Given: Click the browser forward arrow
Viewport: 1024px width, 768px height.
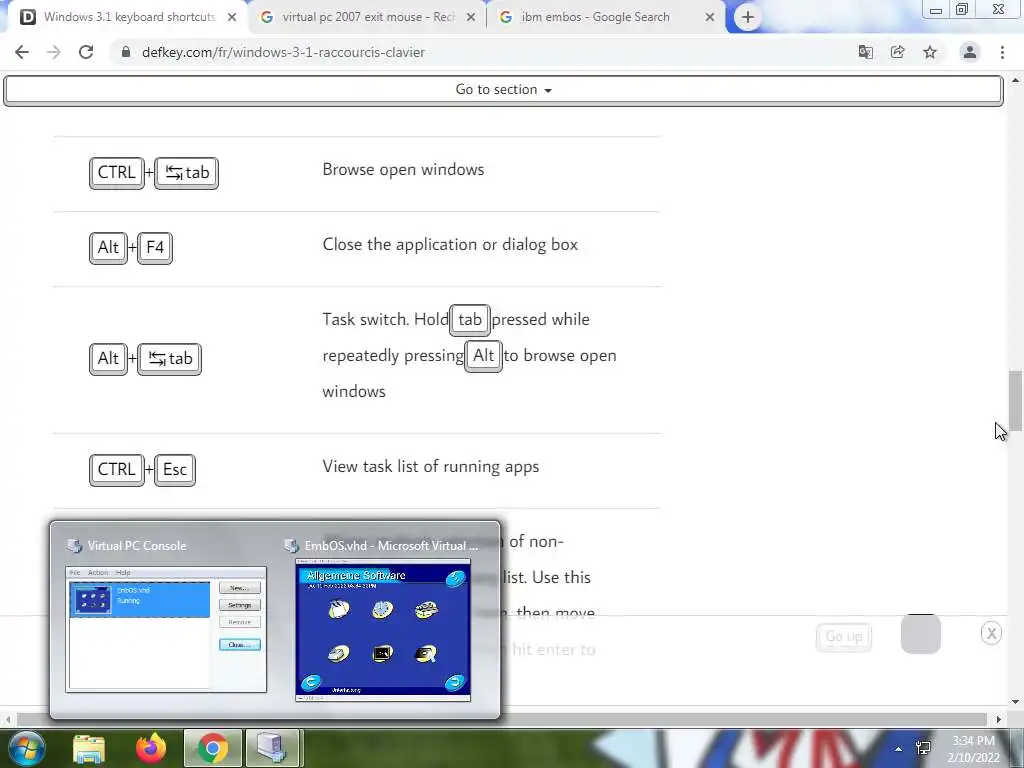Looking at the screenshot, I should pos(54,52).
